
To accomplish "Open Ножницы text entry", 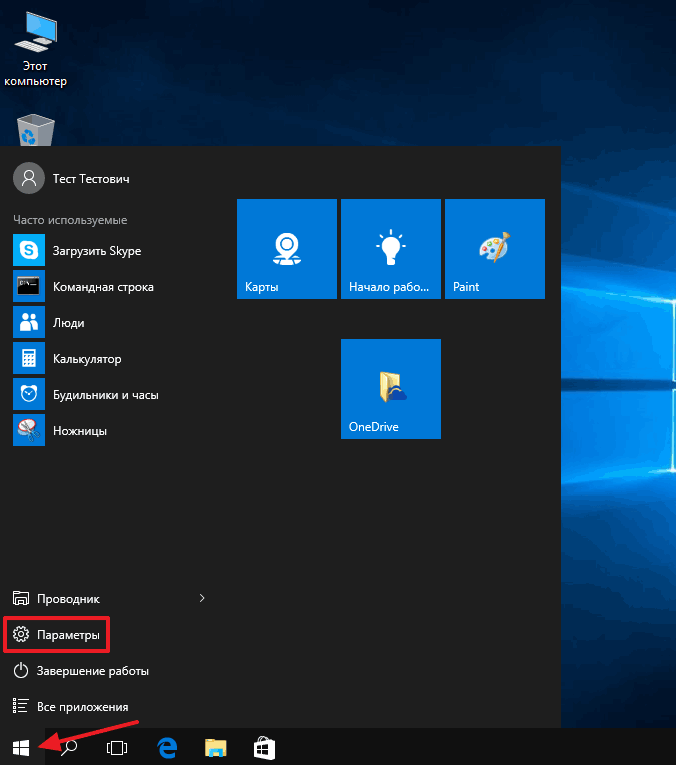I will (x=80, y=431).
